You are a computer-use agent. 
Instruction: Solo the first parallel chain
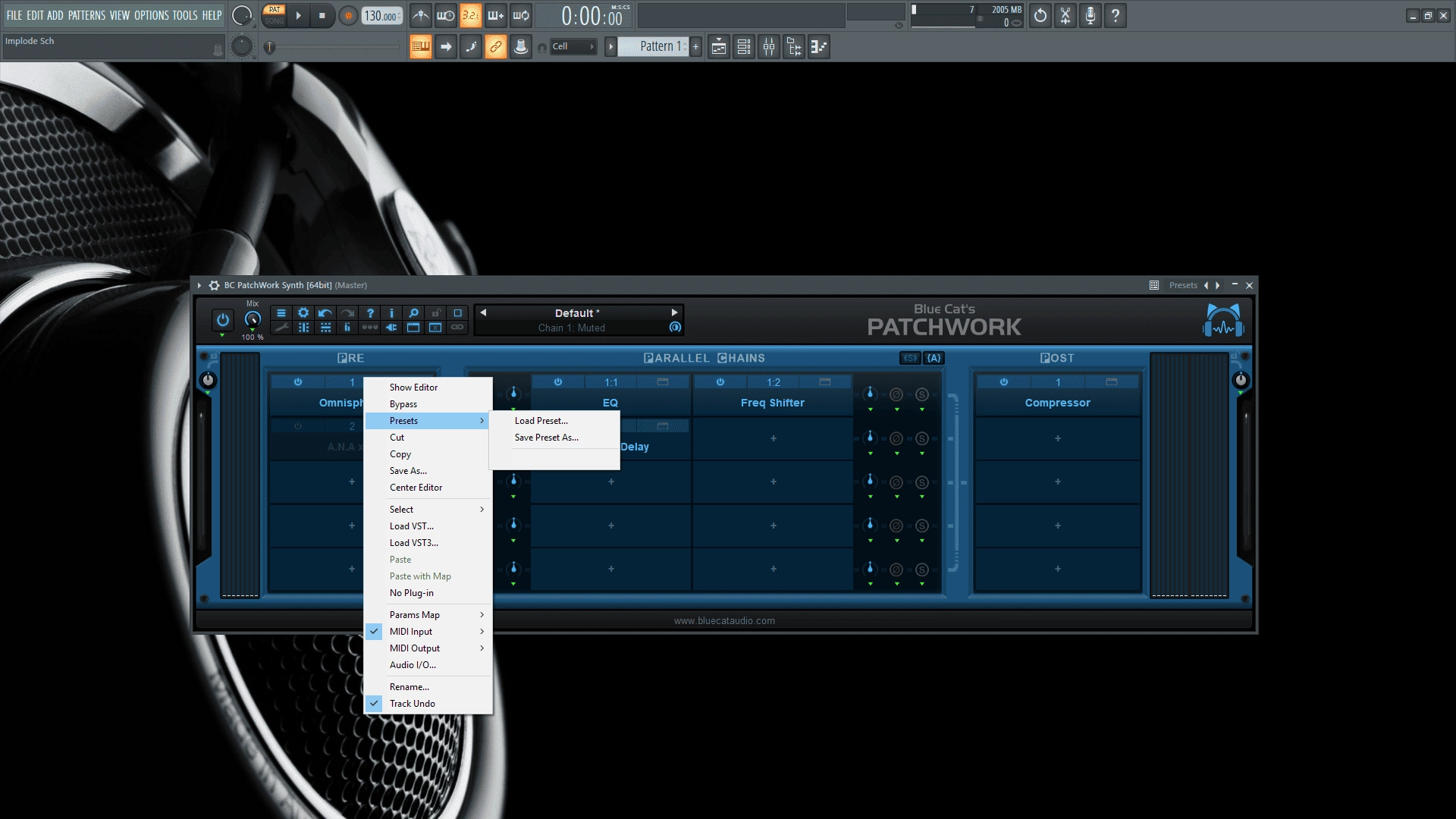[922, 394]
